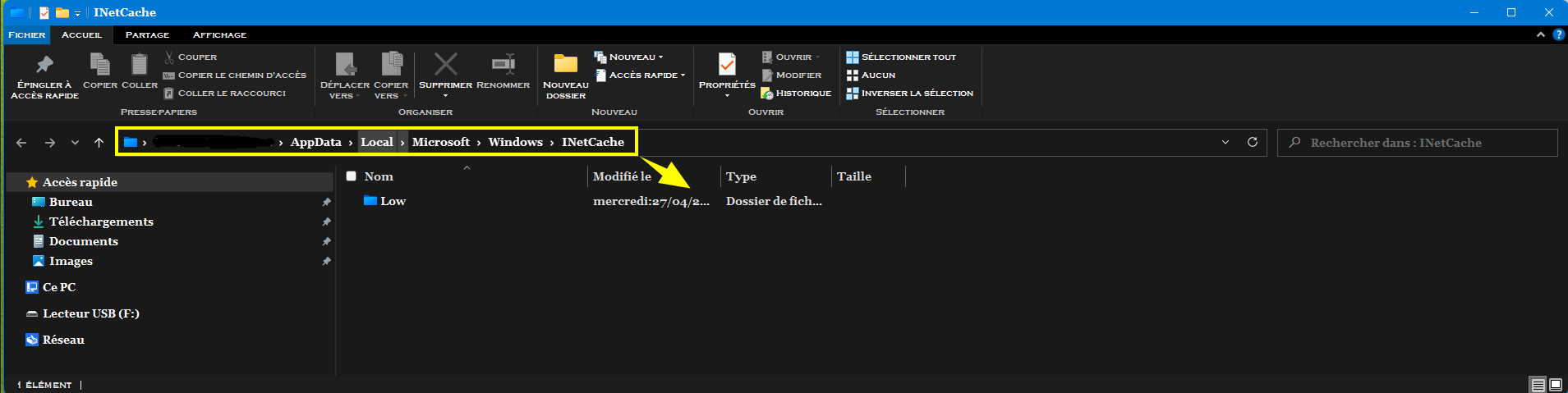Switch to large icons view in status bar
Screen dimensions: 1568x393
1556,384
